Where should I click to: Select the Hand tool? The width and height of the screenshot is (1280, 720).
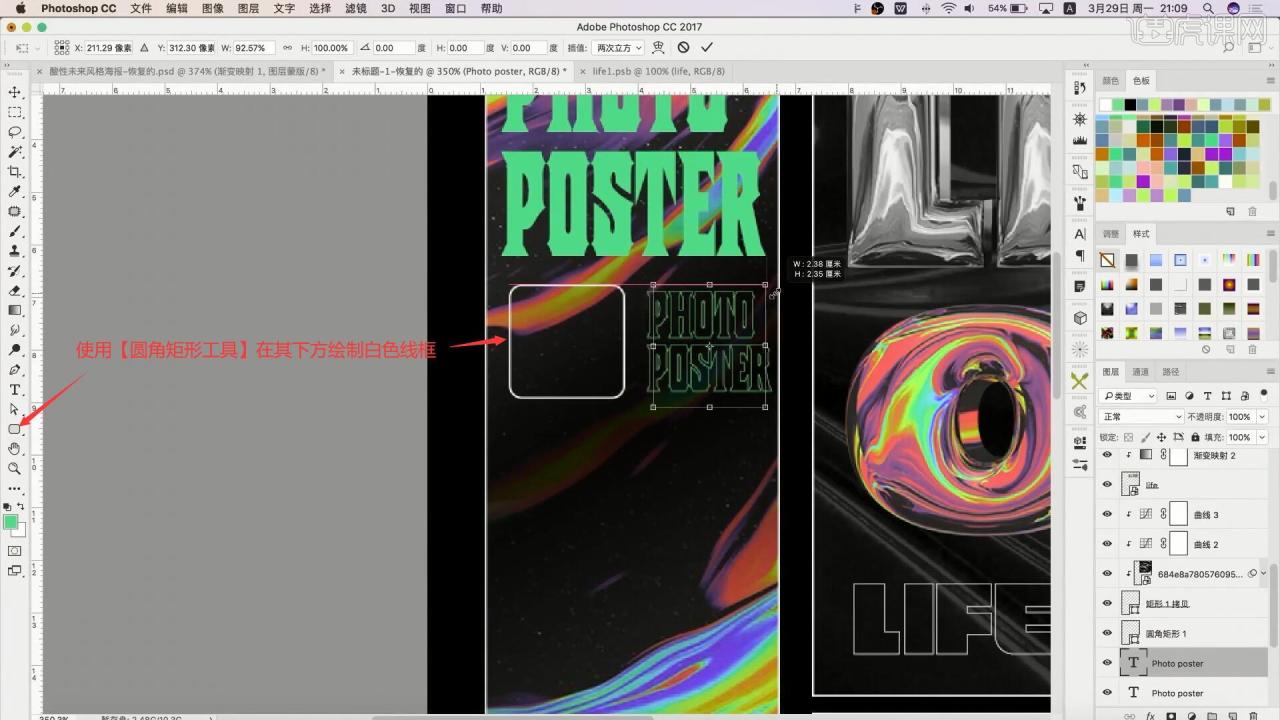[15, 448]
